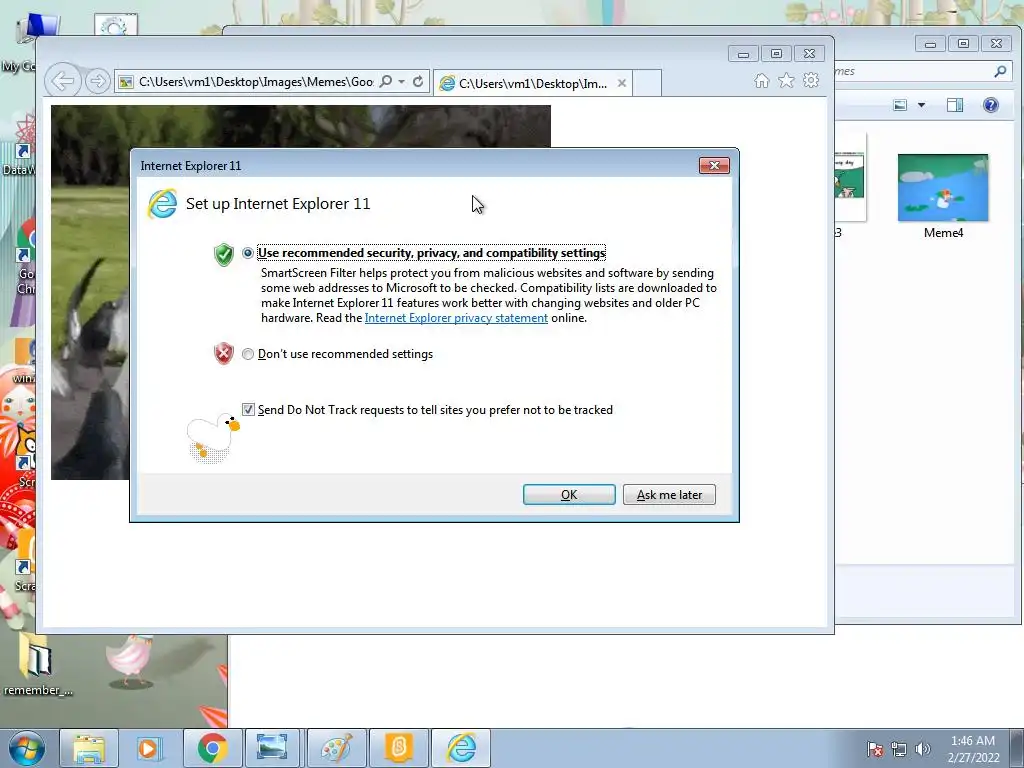Open Favorites via the star icon
This screenshot has width=1024, height=768.
tap(786, 80)
